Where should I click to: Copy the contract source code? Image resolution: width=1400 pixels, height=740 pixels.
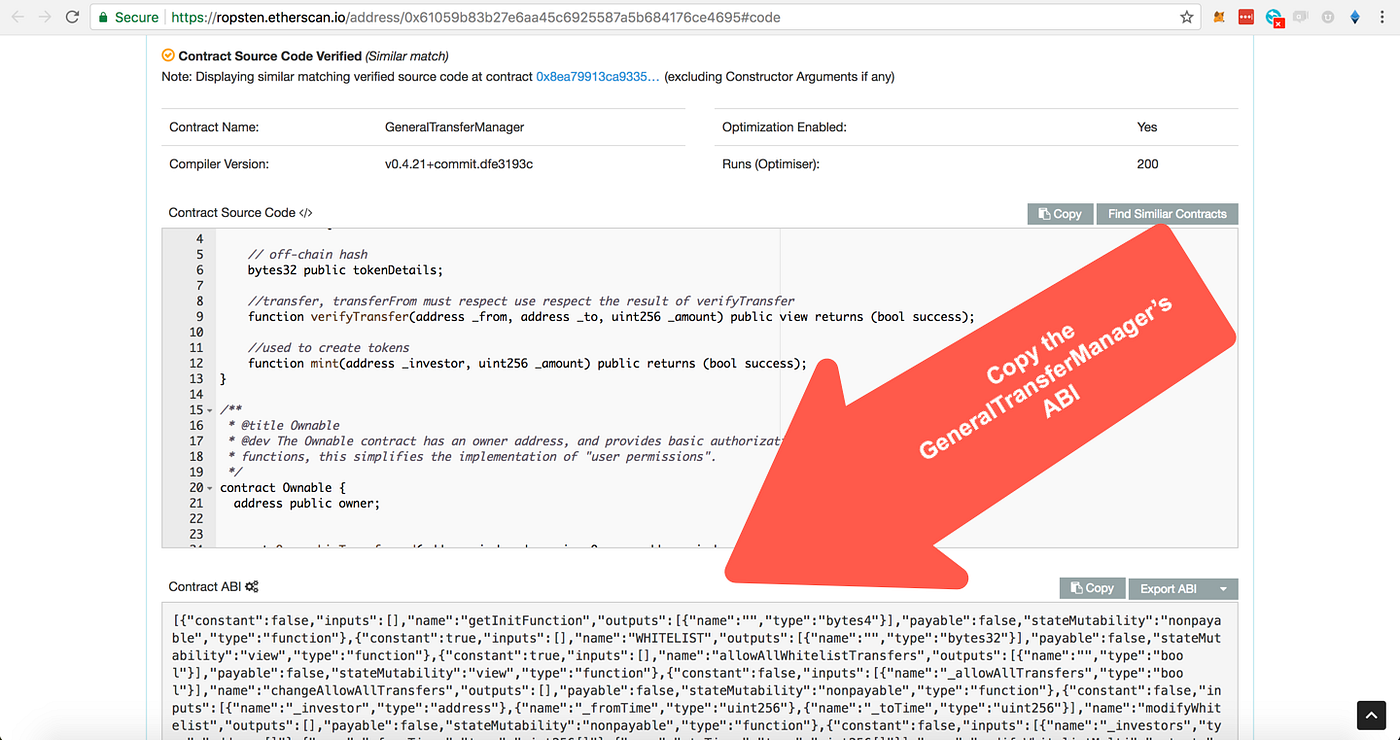point(1060,214)
